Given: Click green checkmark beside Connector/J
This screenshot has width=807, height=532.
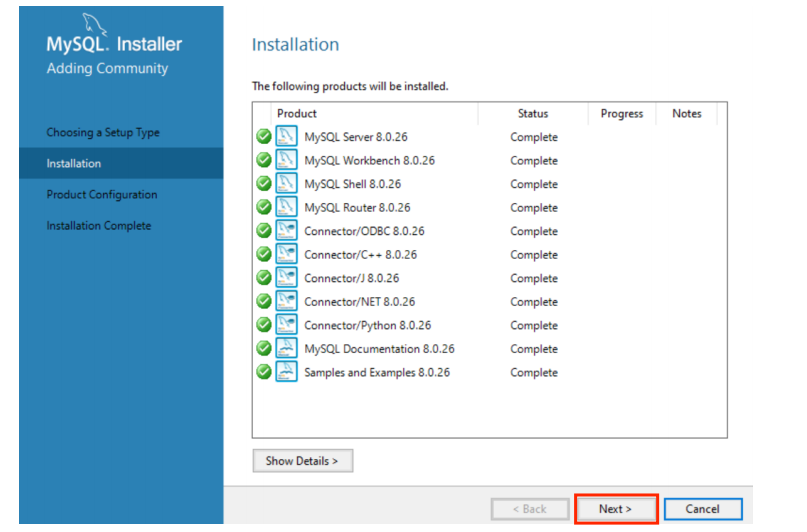Looking at the screenshot, I should coord(264,278).
